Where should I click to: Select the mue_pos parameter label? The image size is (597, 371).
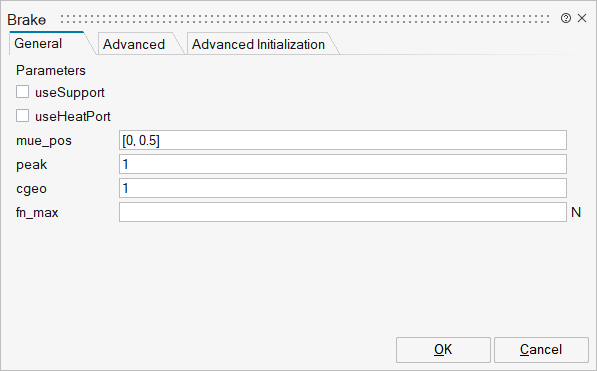[44, 141]
